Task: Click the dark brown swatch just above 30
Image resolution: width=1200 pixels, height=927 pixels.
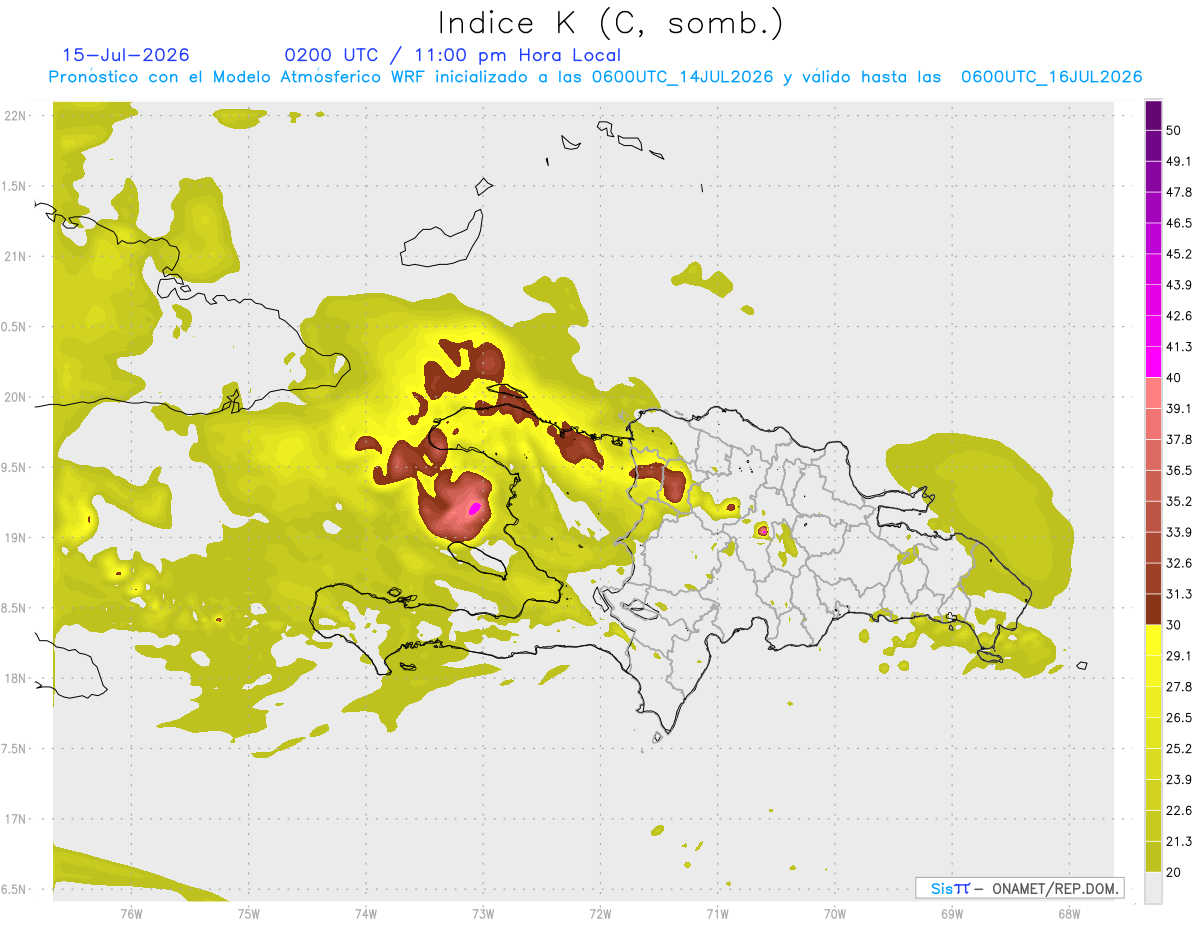Action: pyautogui.click(x=1153, y=609)
